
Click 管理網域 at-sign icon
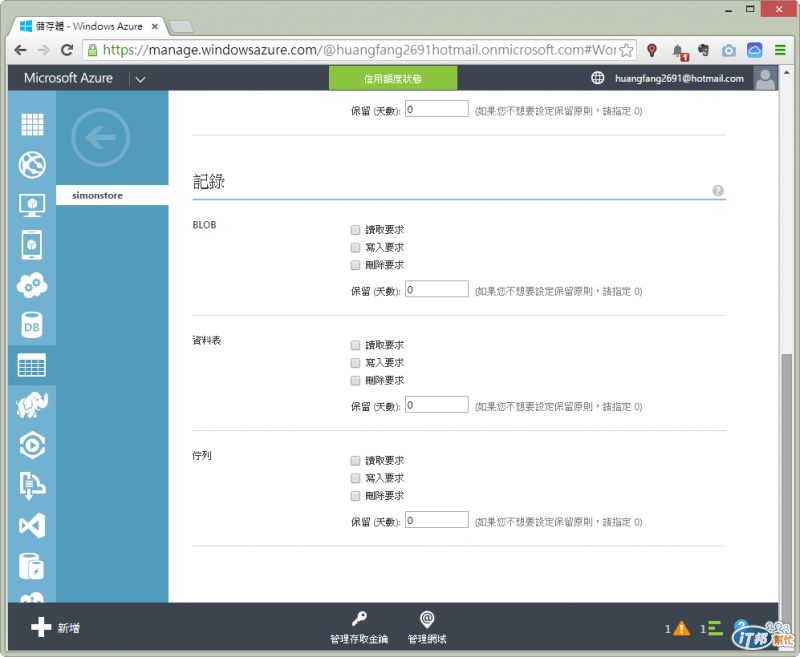click(x=427, y=619)
